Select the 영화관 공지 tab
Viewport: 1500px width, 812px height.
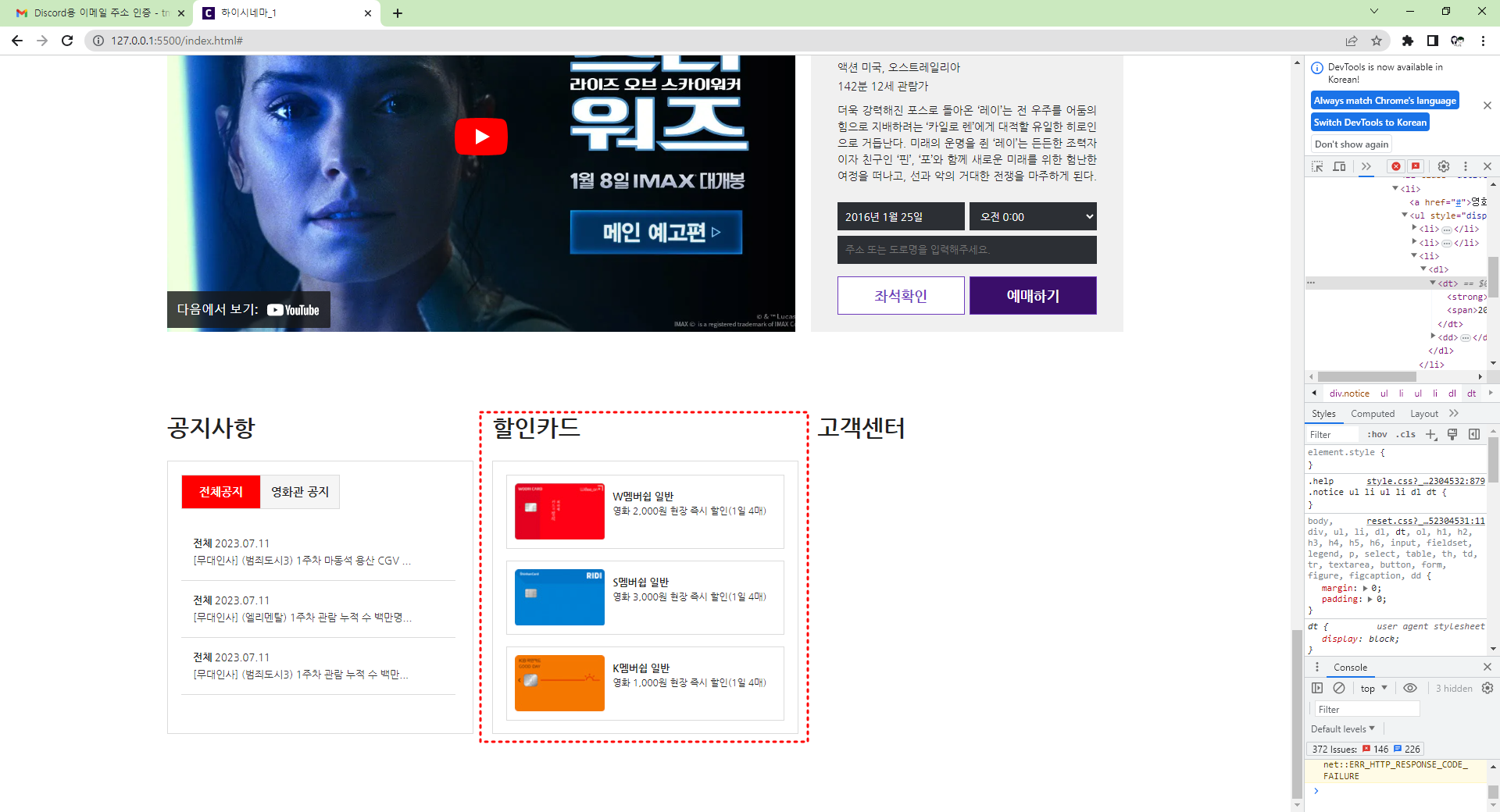(300, 492)
